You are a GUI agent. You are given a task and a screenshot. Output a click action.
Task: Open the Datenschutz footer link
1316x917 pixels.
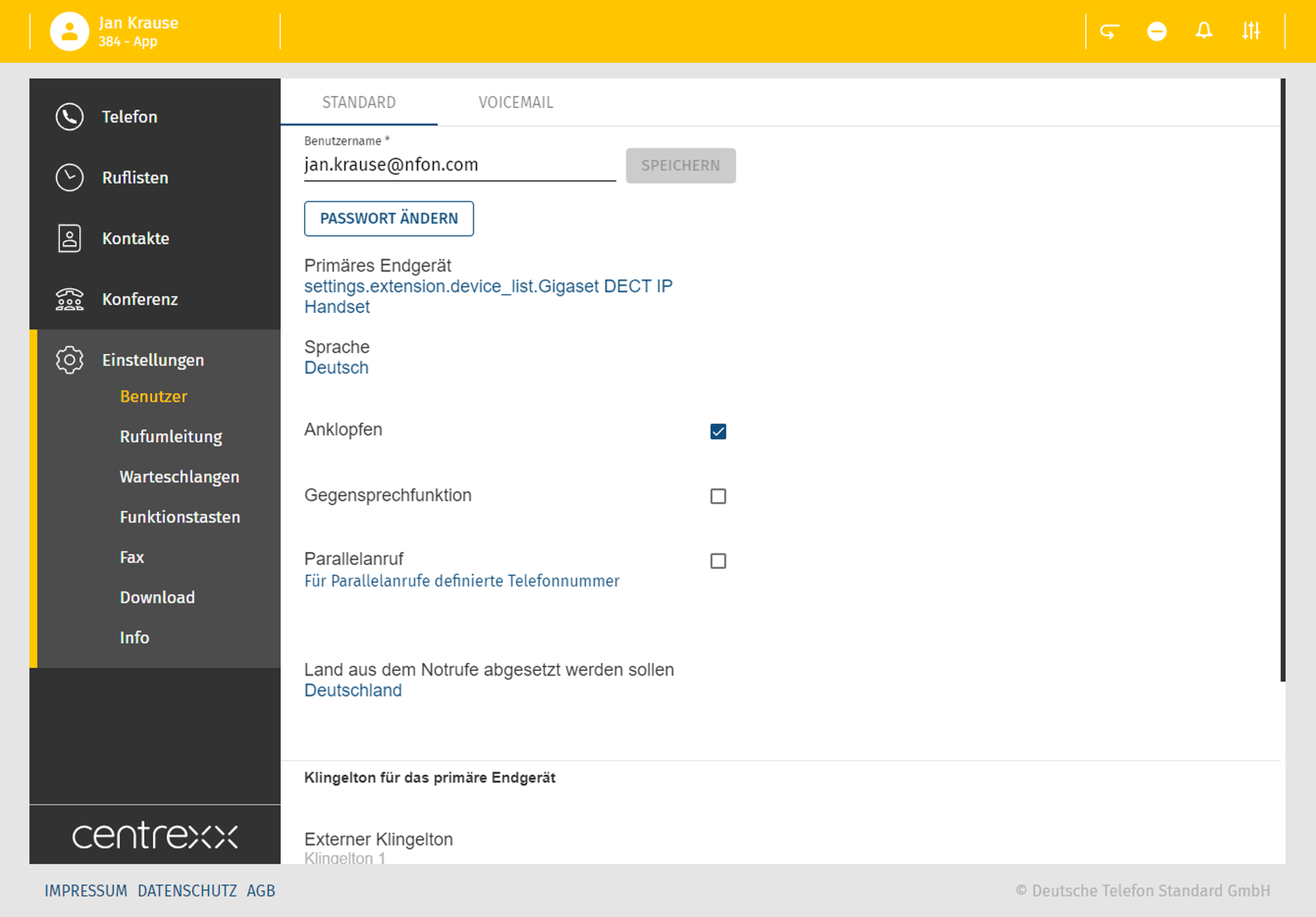coord(187,891)
